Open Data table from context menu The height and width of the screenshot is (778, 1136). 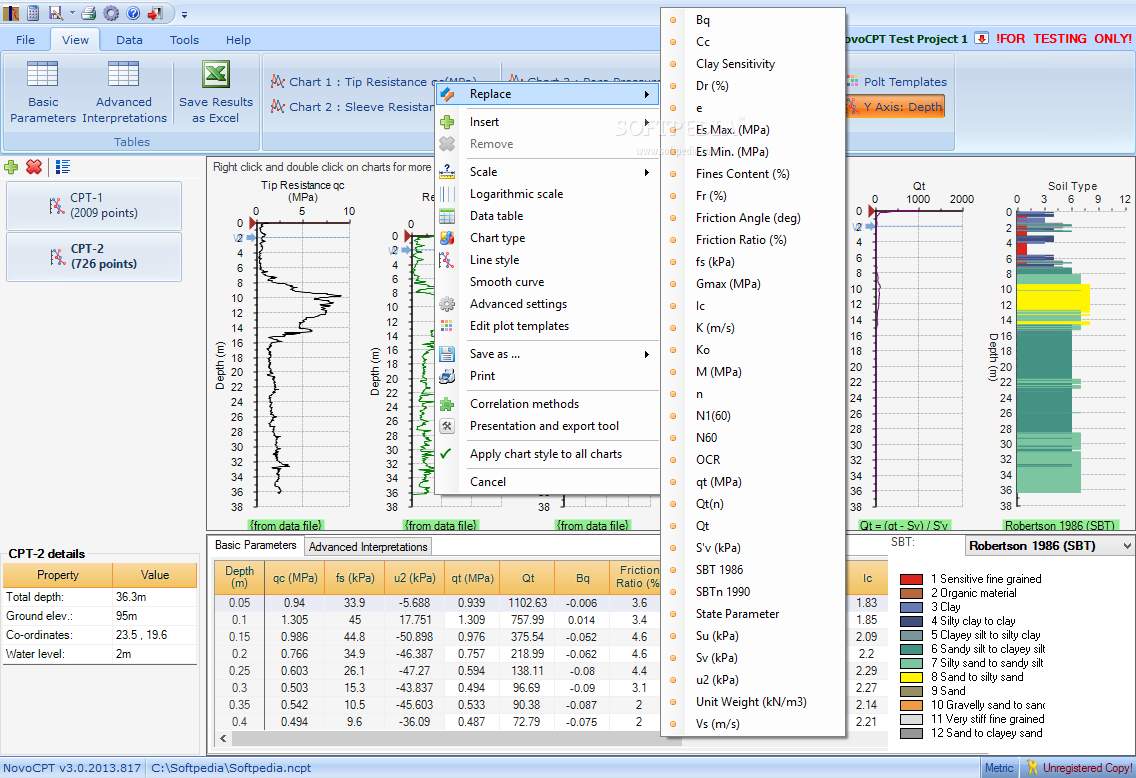(547, 216)
